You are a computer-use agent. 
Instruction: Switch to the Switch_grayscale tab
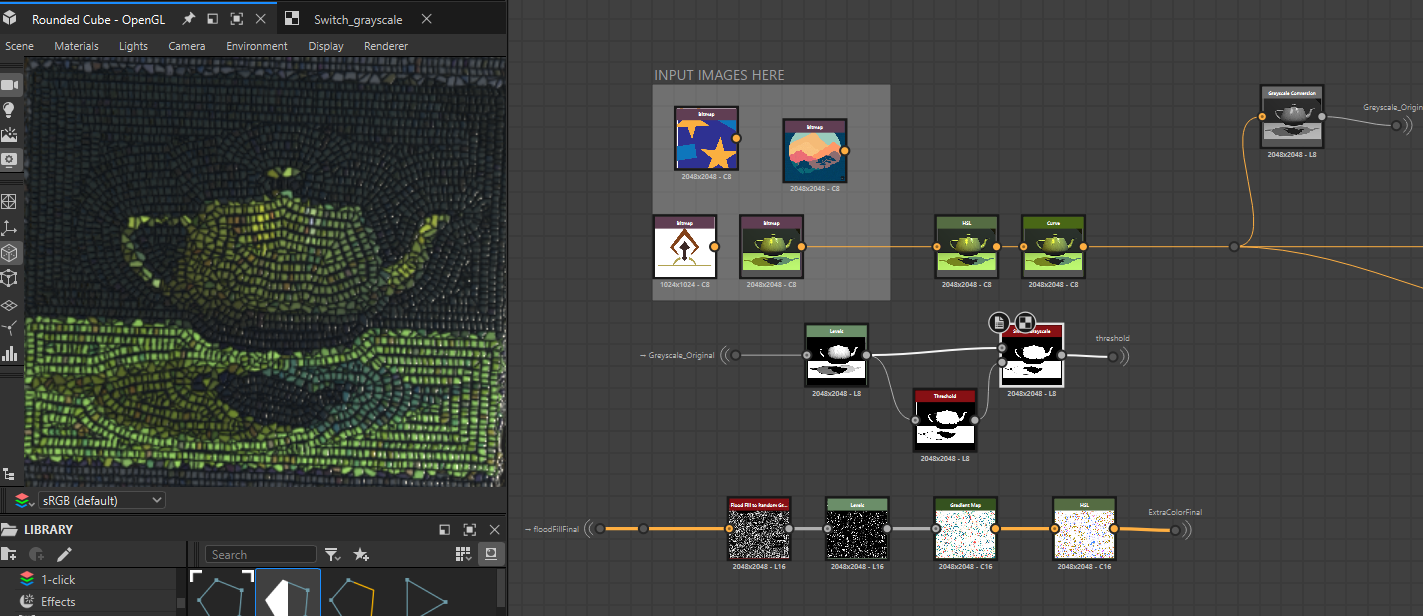358,20
